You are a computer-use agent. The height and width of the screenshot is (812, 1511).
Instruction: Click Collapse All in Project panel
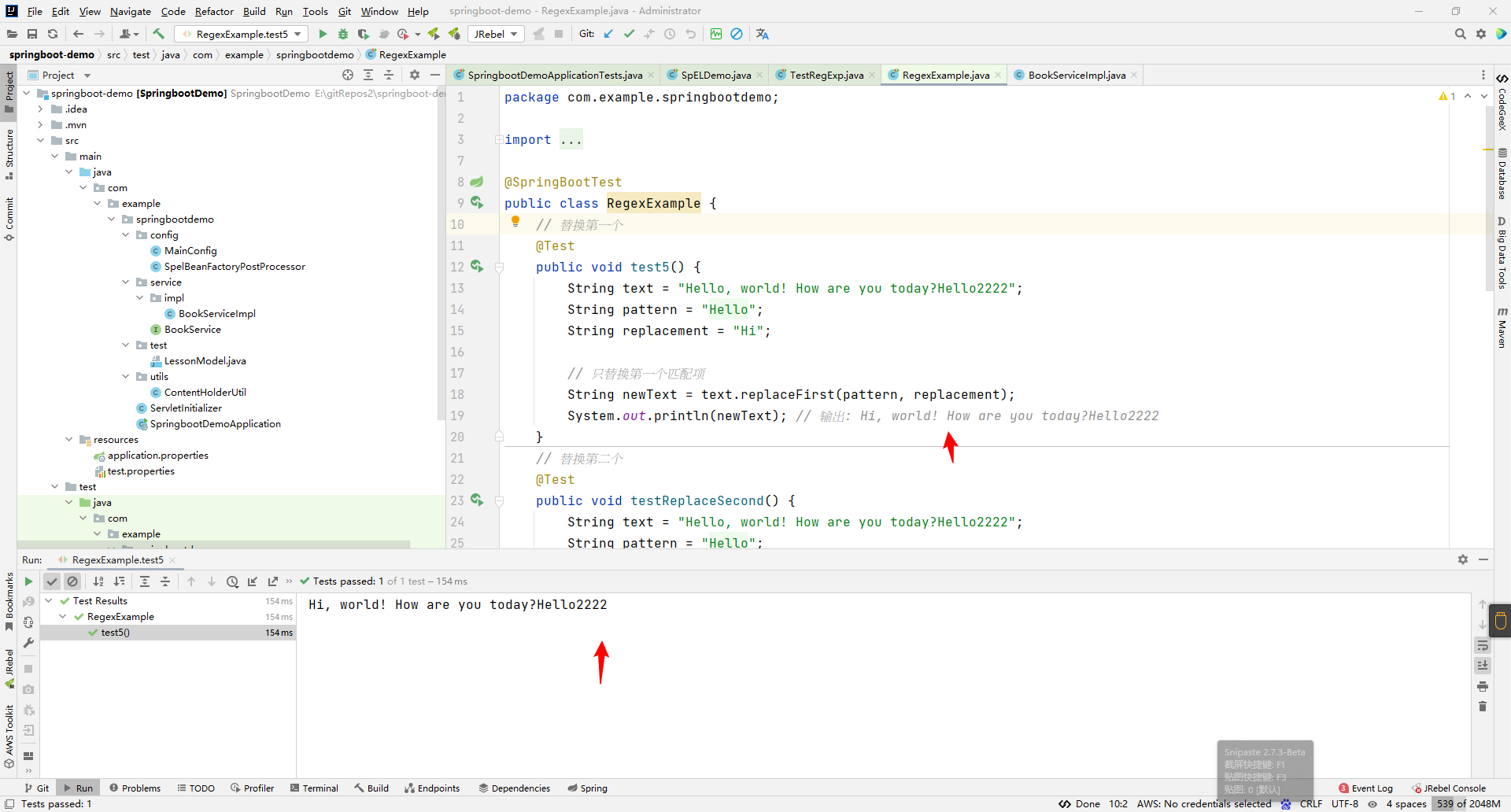[x=389, y=75]
